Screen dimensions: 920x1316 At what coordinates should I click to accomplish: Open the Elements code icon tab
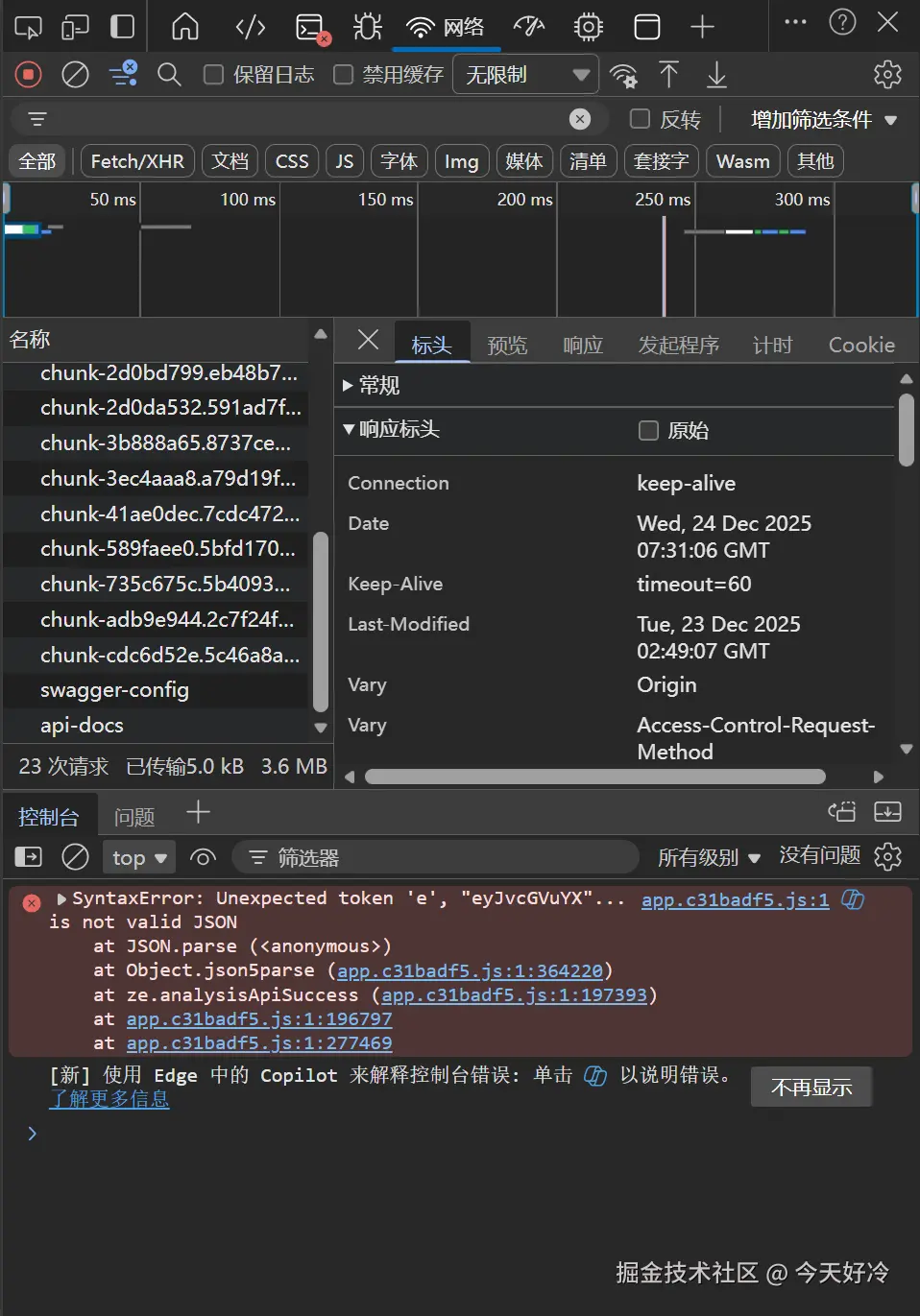tap(251, 27)
